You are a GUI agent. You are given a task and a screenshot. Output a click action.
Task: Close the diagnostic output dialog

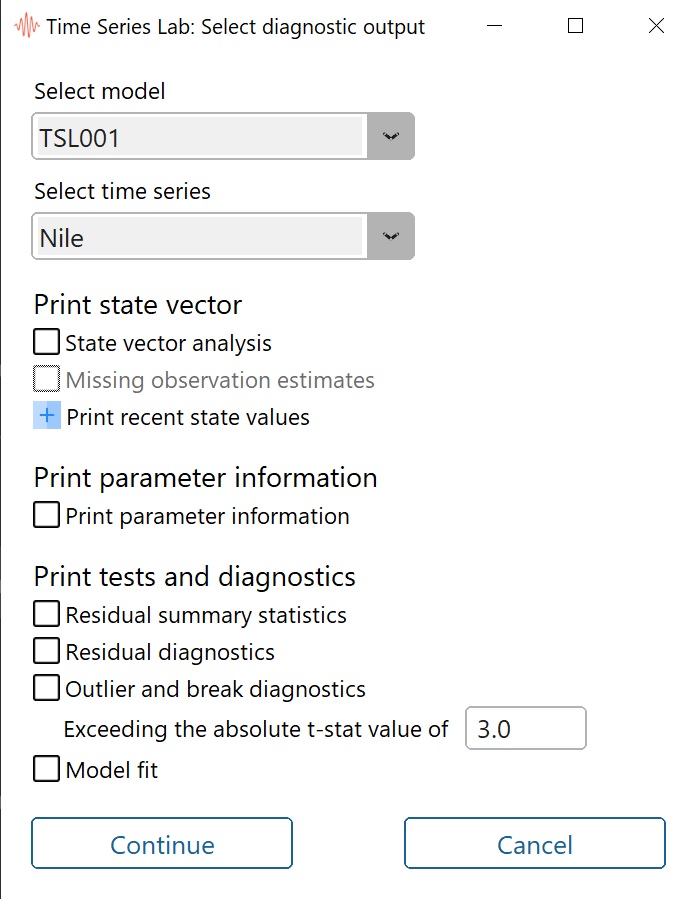(x=656, y=27)
